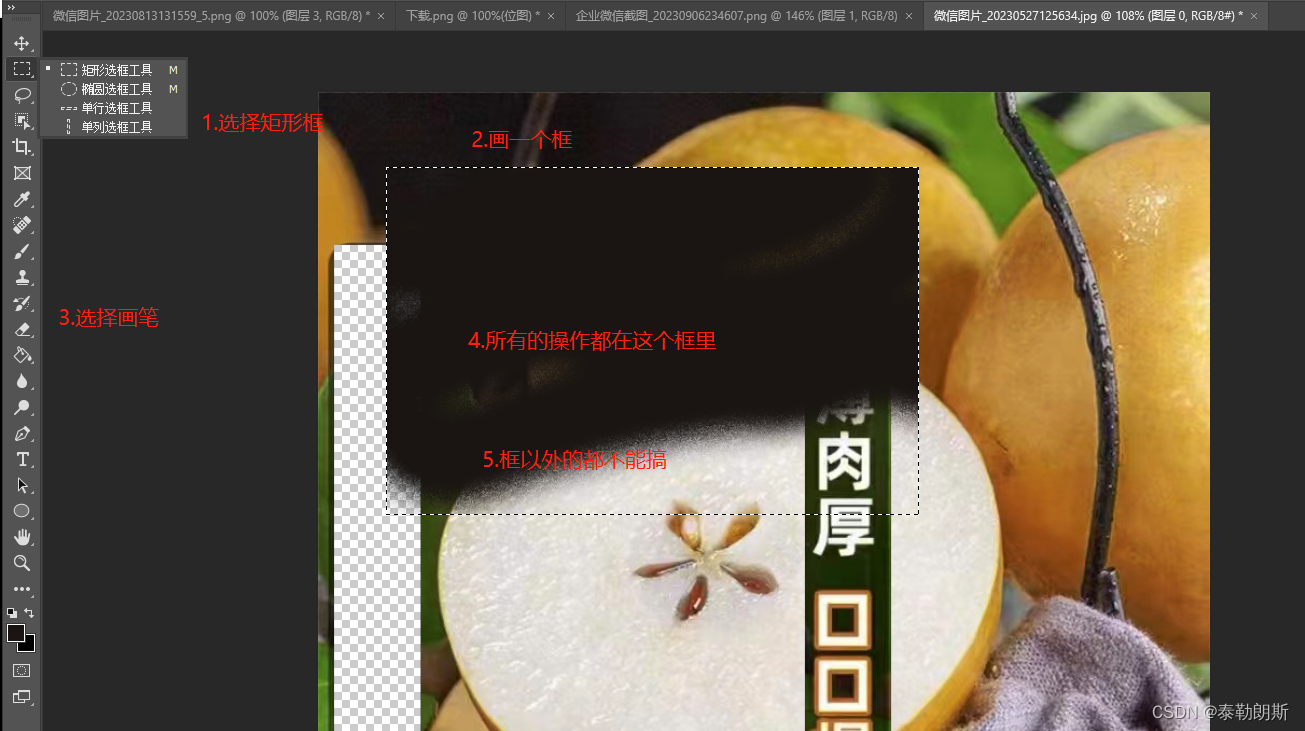Select the Spot Healing Brush tool
The image size is (1305, 731).
22,225
